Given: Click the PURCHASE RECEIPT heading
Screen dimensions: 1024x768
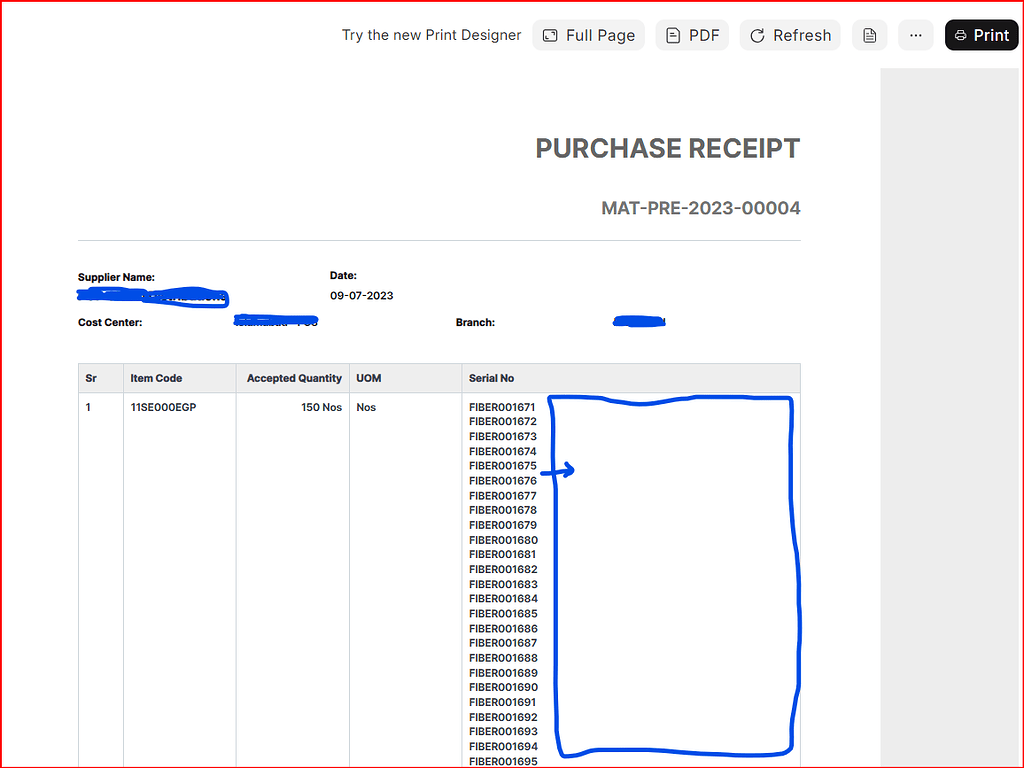Looking at the screenshot, I should click(x=667, y=148).
